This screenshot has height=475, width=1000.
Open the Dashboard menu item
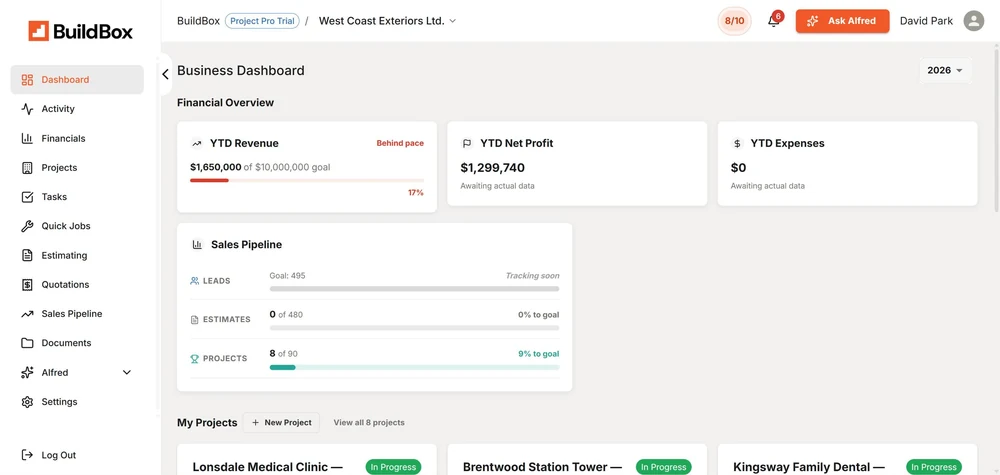(77, 80)
